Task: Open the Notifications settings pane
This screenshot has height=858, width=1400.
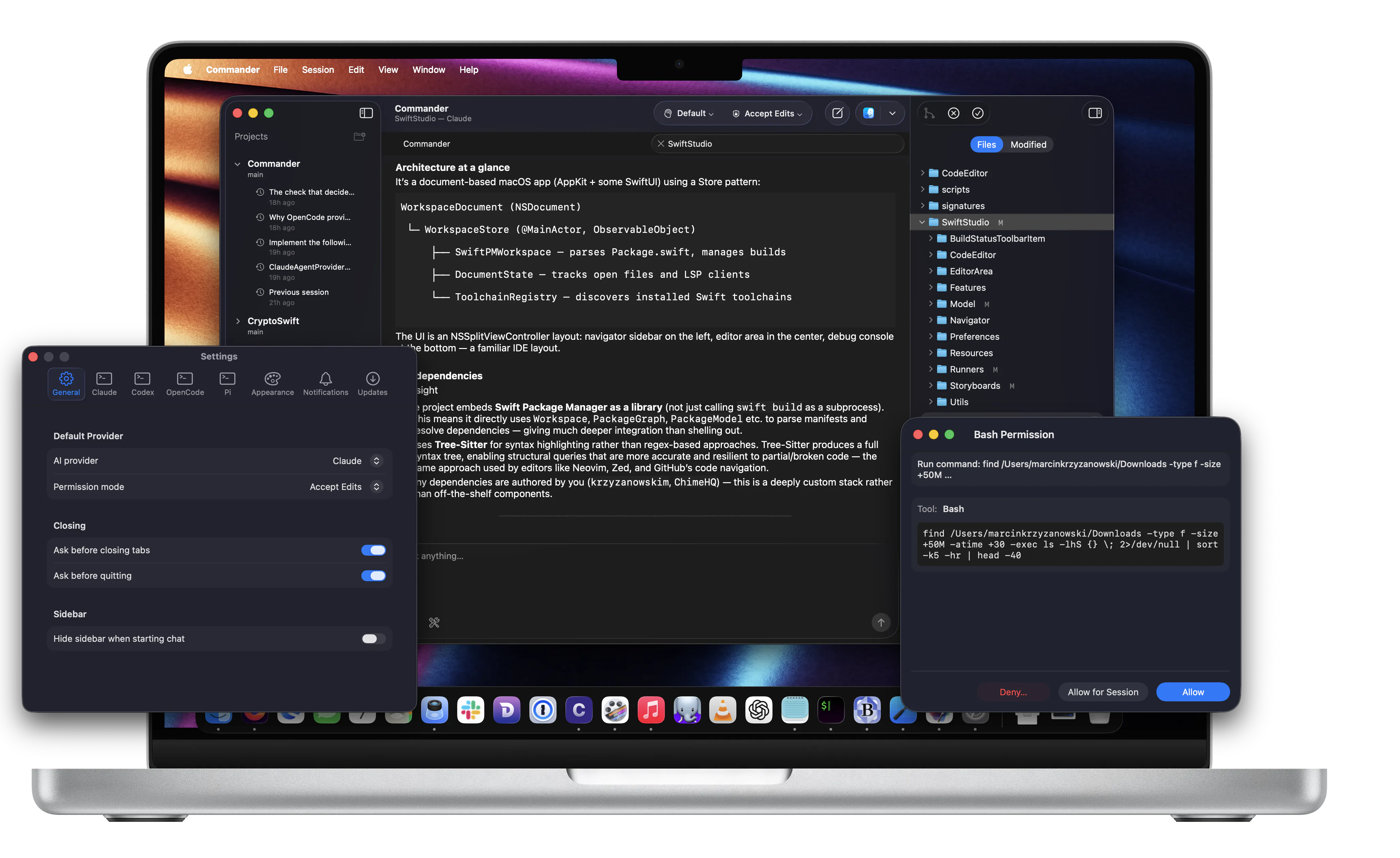Action: (x=325, y=383)
